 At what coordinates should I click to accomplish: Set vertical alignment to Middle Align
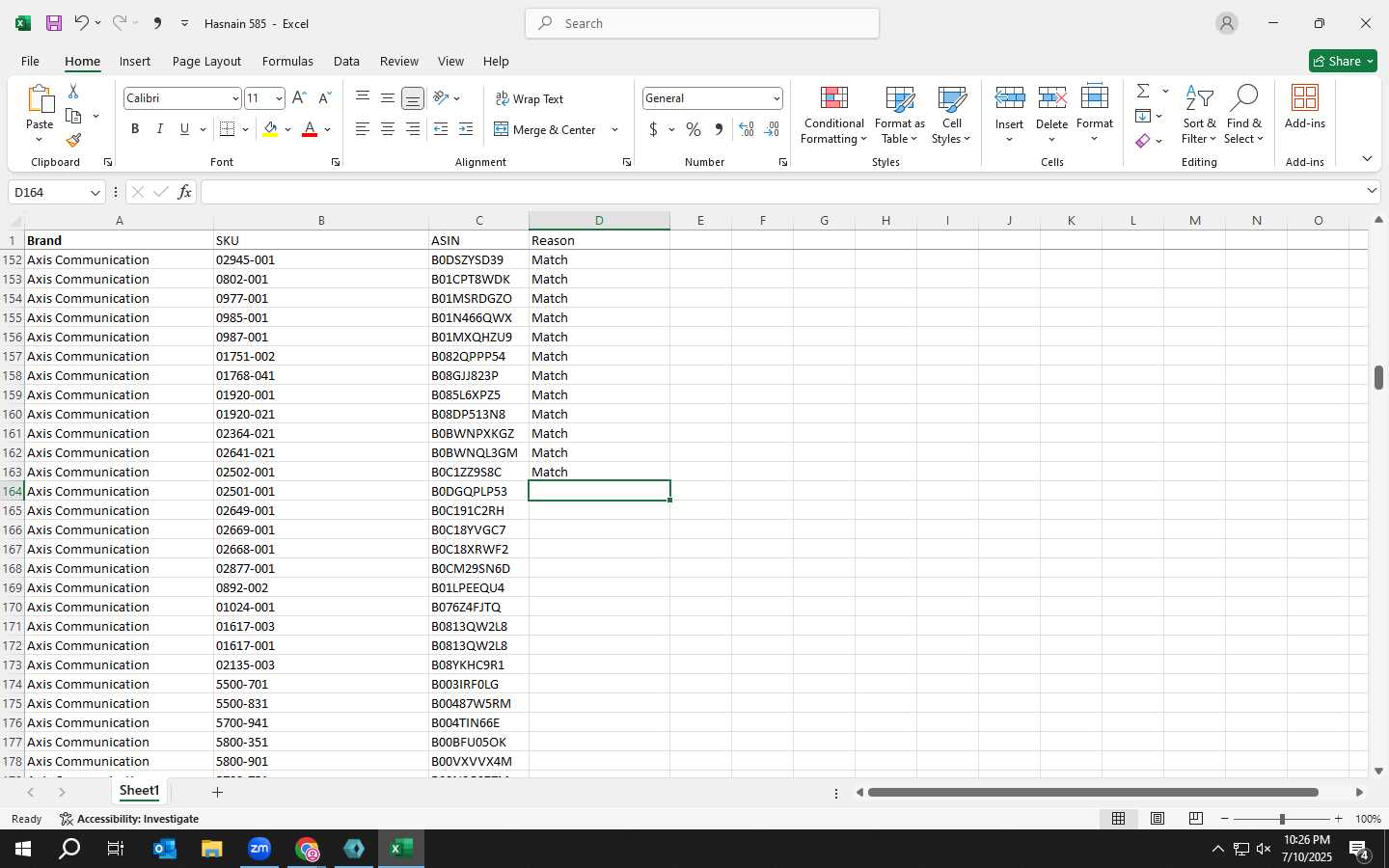click(x=388, y=98)
